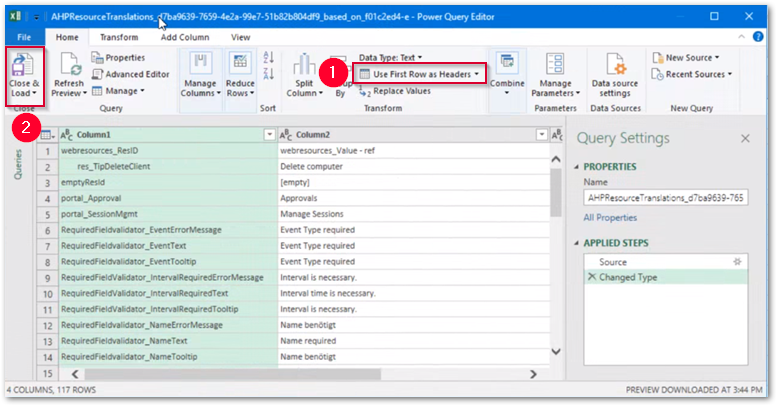Viewport: 777px width, 406px height.
Task: Open the All Properties link
Action: point(610,218)
